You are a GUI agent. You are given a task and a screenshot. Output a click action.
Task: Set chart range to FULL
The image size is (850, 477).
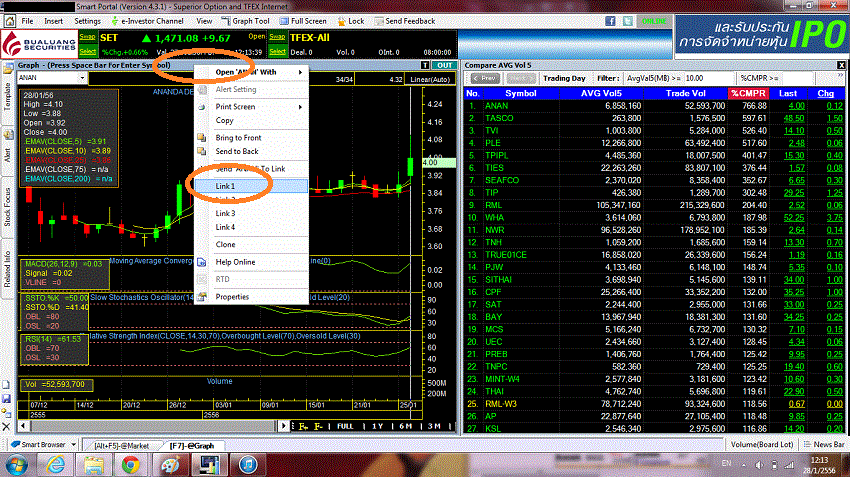(x=345, y=426)
